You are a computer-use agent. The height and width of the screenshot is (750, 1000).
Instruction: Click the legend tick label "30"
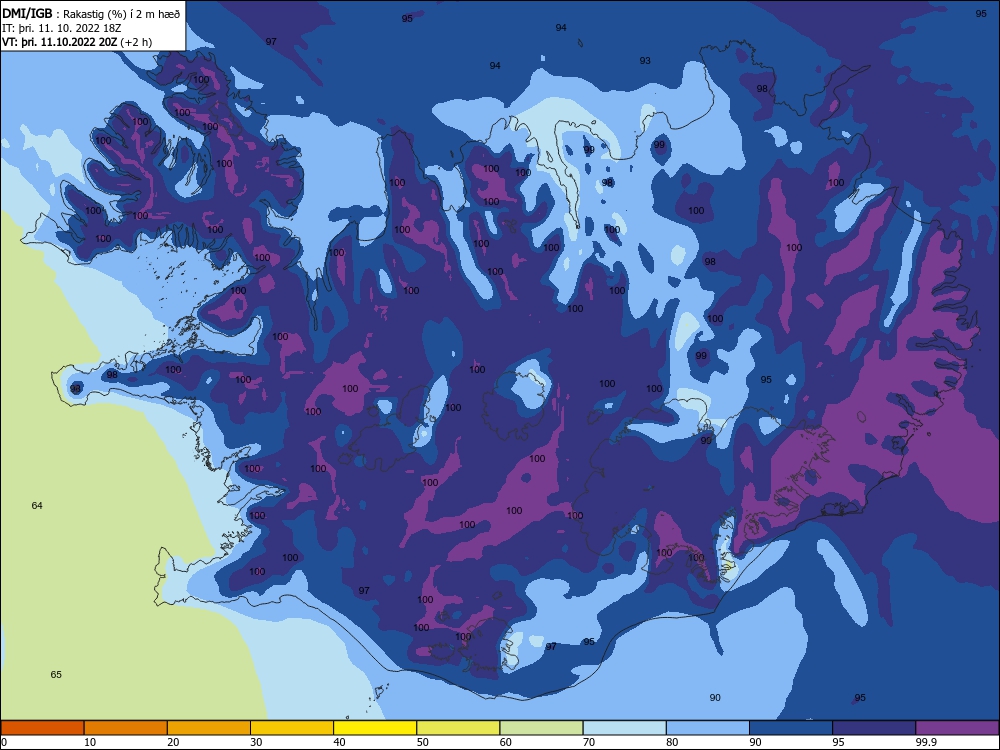coord(256,742)
